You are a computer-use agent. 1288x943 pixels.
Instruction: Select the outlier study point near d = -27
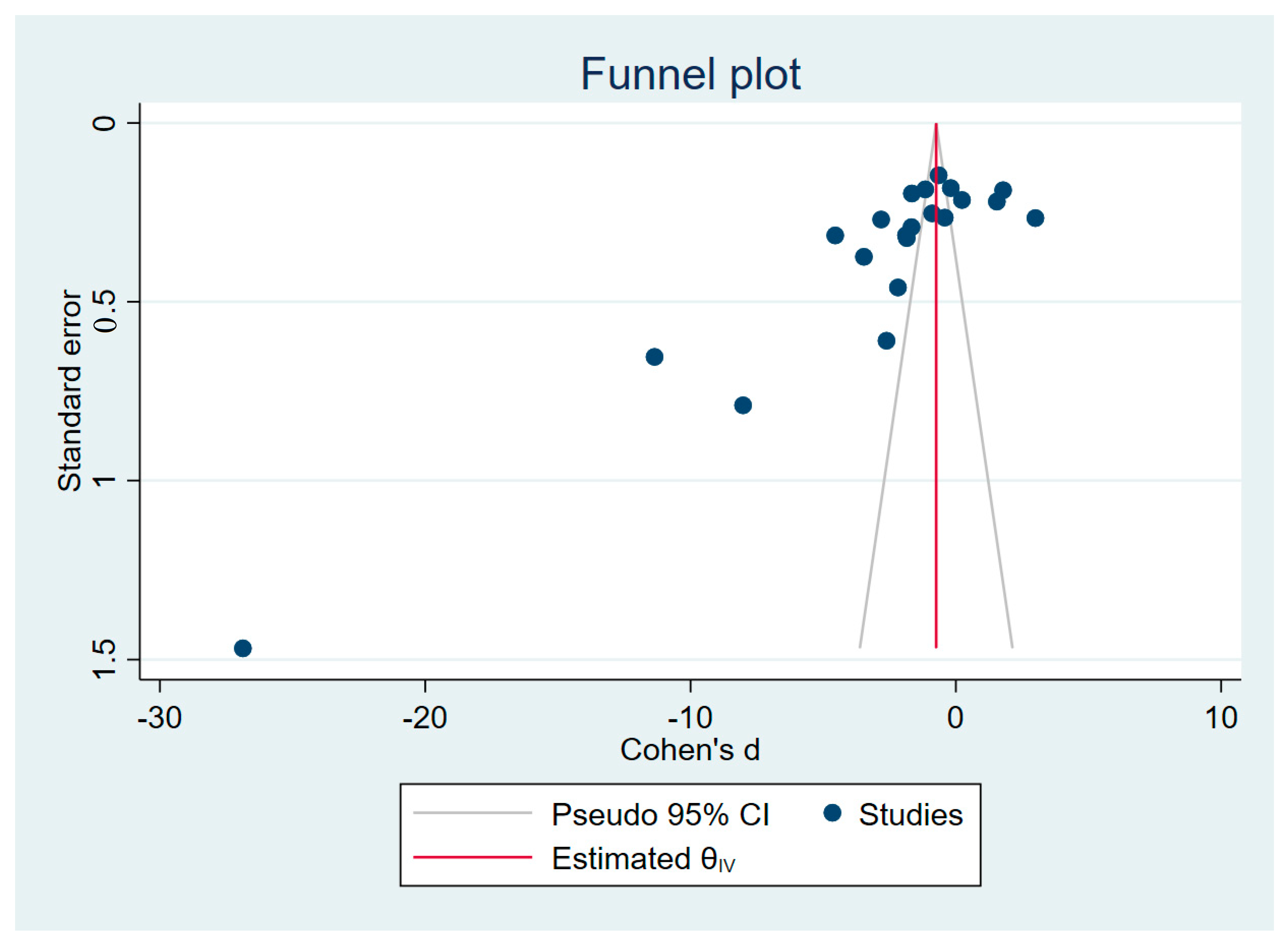coord(243,648)
